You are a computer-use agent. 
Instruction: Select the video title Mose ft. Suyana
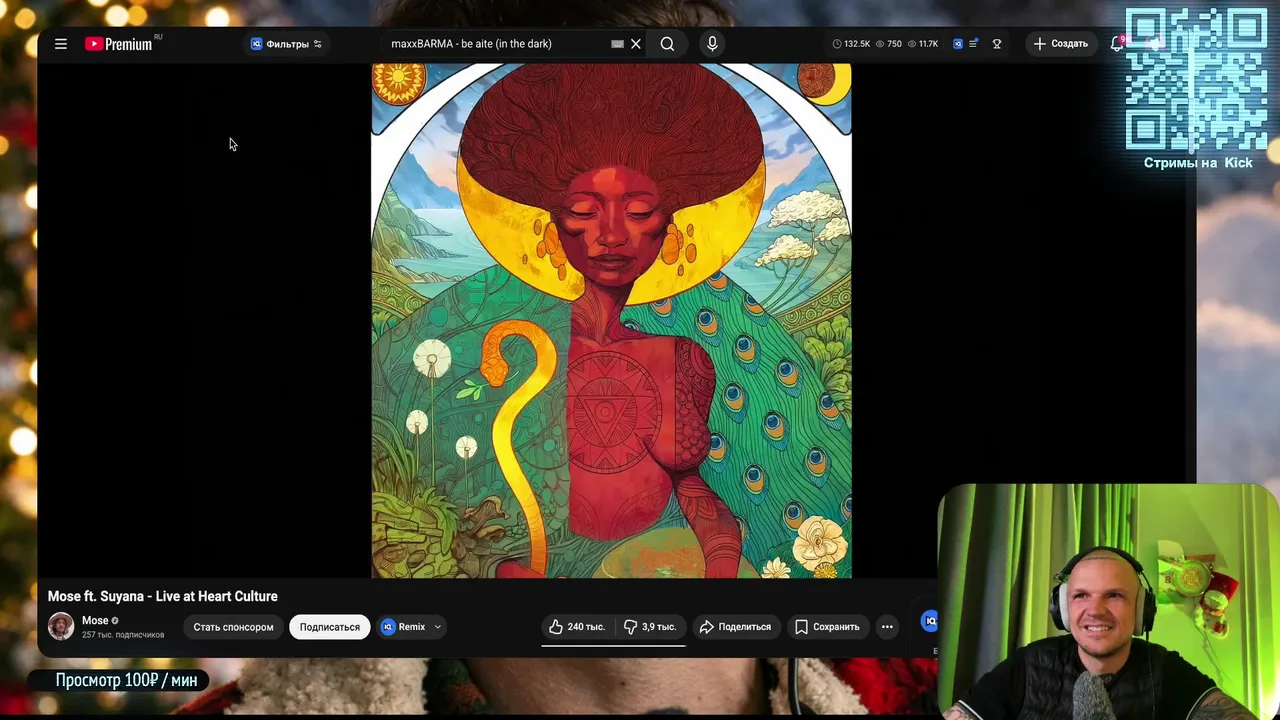pyautogui.click(x=163, y=596)
